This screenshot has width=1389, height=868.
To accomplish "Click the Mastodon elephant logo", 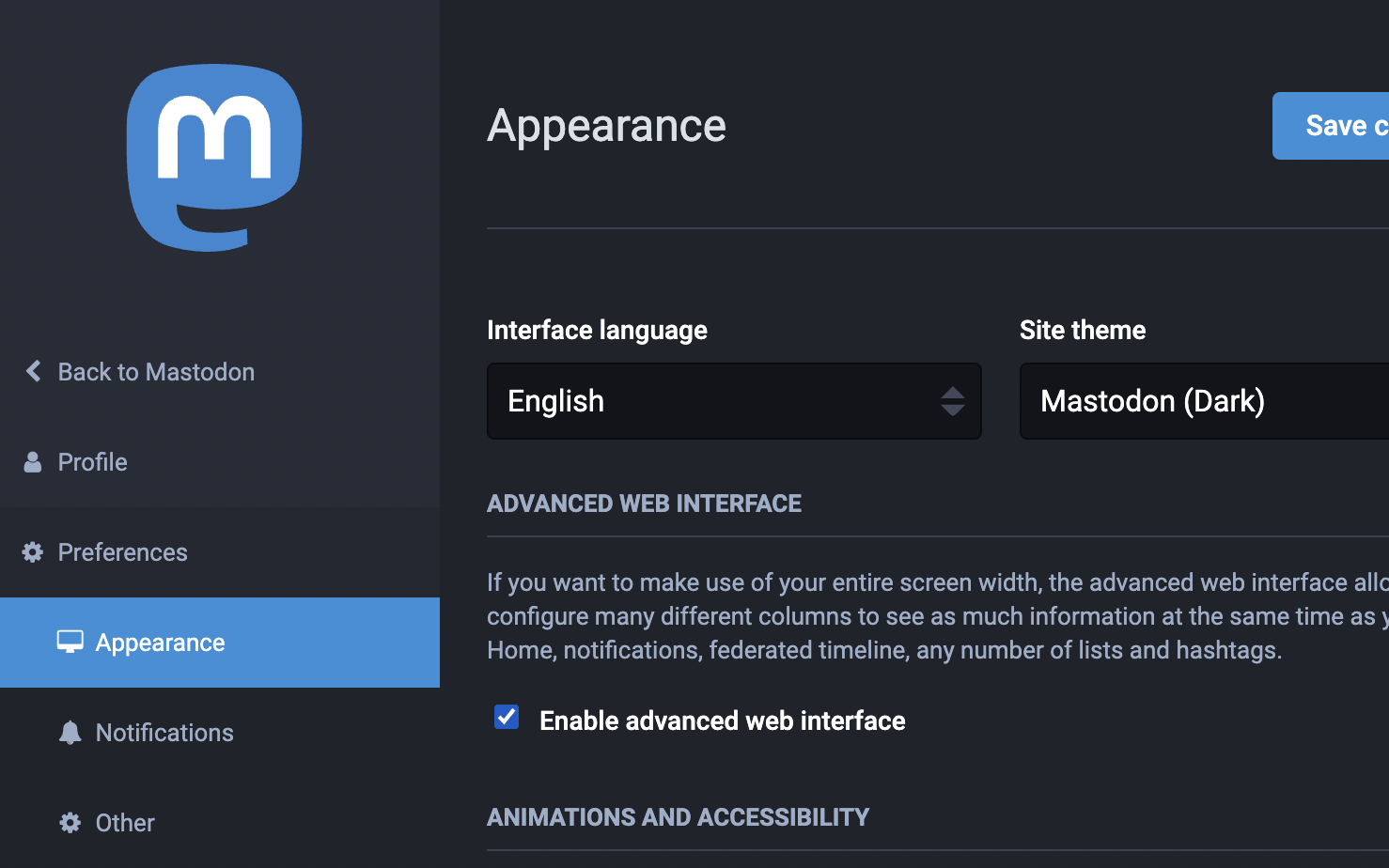I will coord(214,158).
